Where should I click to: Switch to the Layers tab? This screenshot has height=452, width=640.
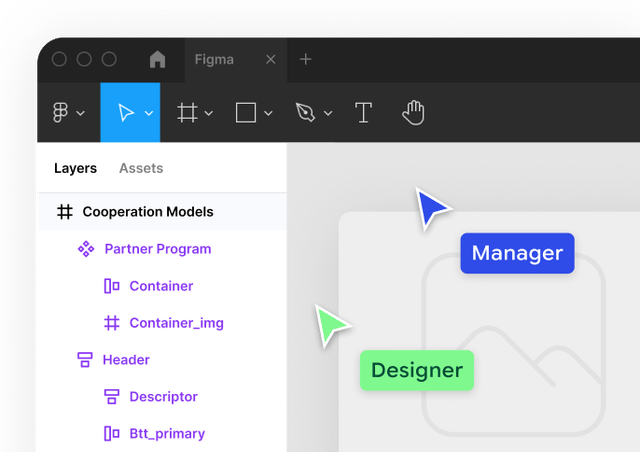76,168
